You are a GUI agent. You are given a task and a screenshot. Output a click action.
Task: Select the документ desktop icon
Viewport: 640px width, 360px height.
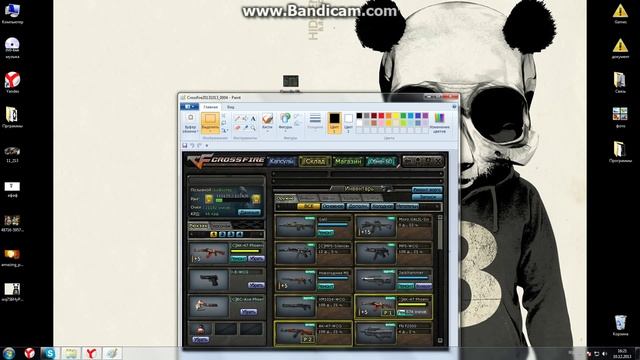tap(620, 48)
